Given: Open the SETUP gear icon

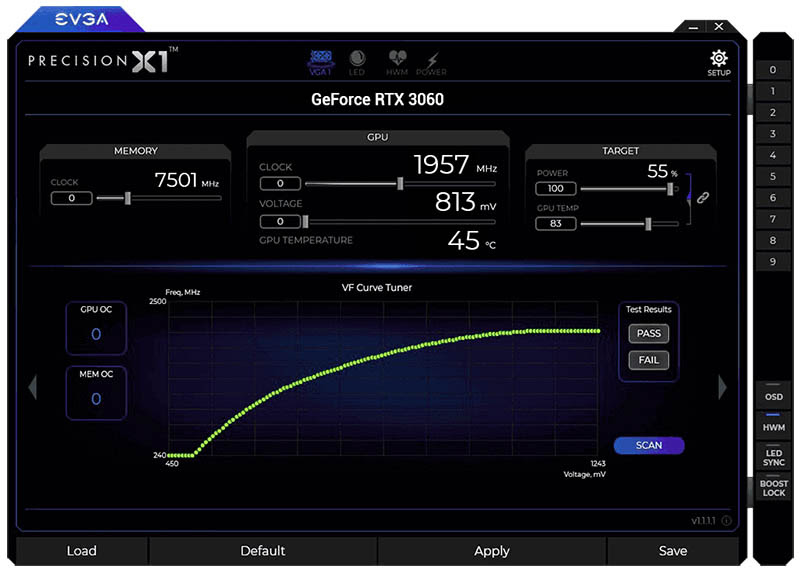Looking at the screenshot, I should [718, 63].
